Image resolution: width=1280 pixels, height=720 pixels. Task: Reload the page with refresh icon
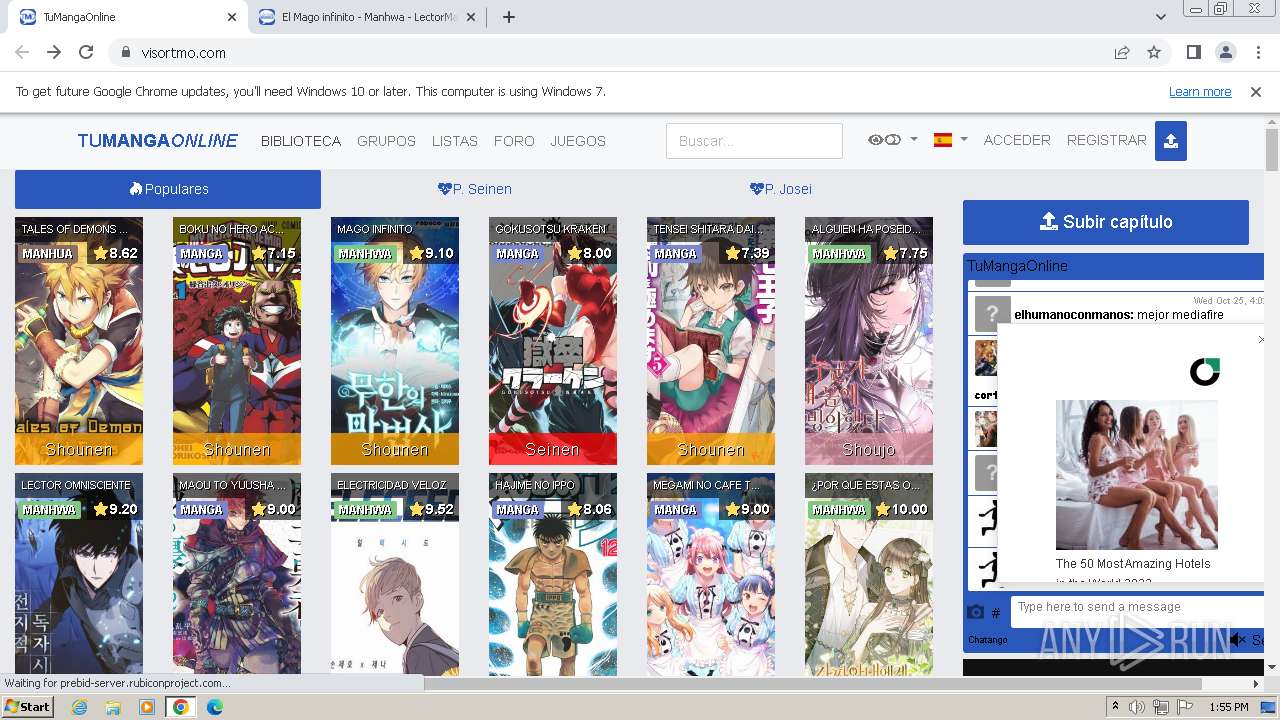[86, 53]
